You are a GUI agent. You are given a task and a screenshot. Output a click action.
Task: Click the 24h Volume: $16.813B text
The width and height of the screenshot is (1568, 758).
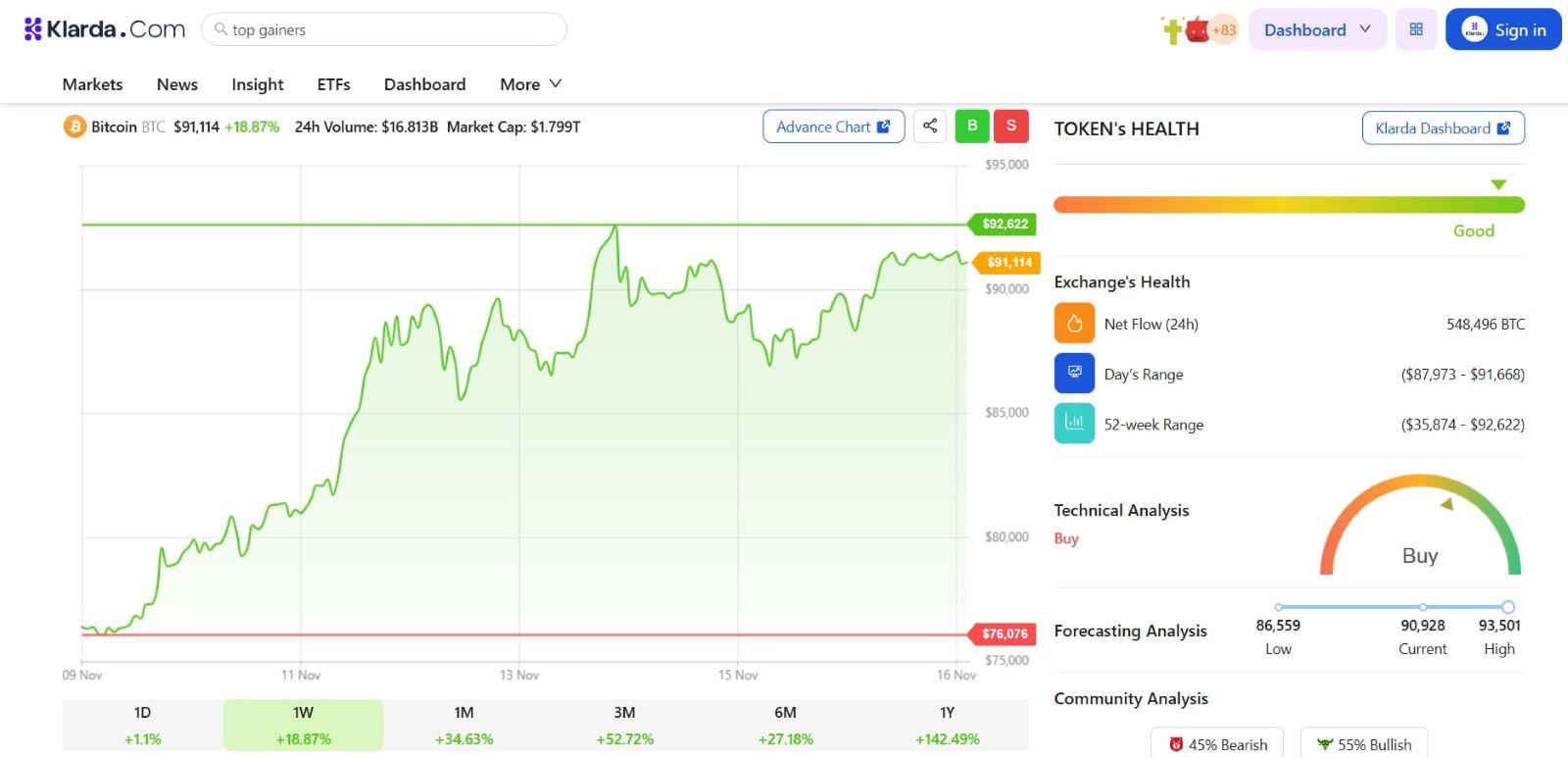366,126
